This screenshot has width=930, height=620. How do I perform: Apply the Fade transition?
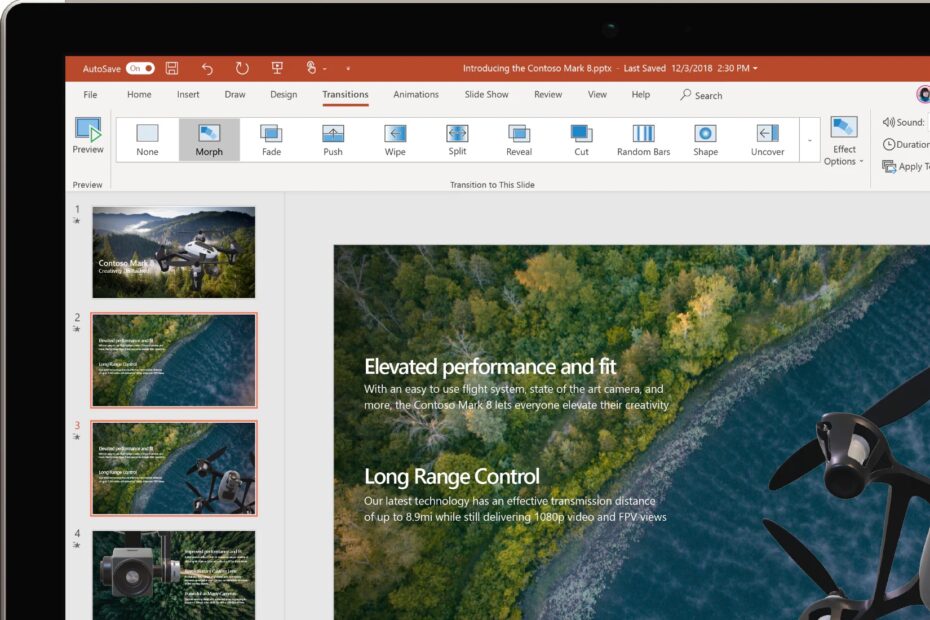tap(271, 140)
